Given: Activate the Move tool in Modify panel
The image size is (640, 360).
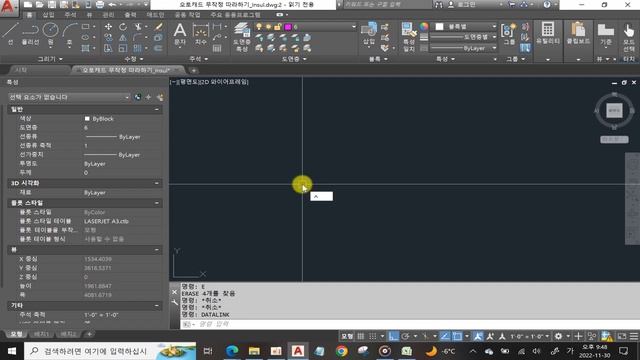Looking at the screenshot, I should pos(108,27).
